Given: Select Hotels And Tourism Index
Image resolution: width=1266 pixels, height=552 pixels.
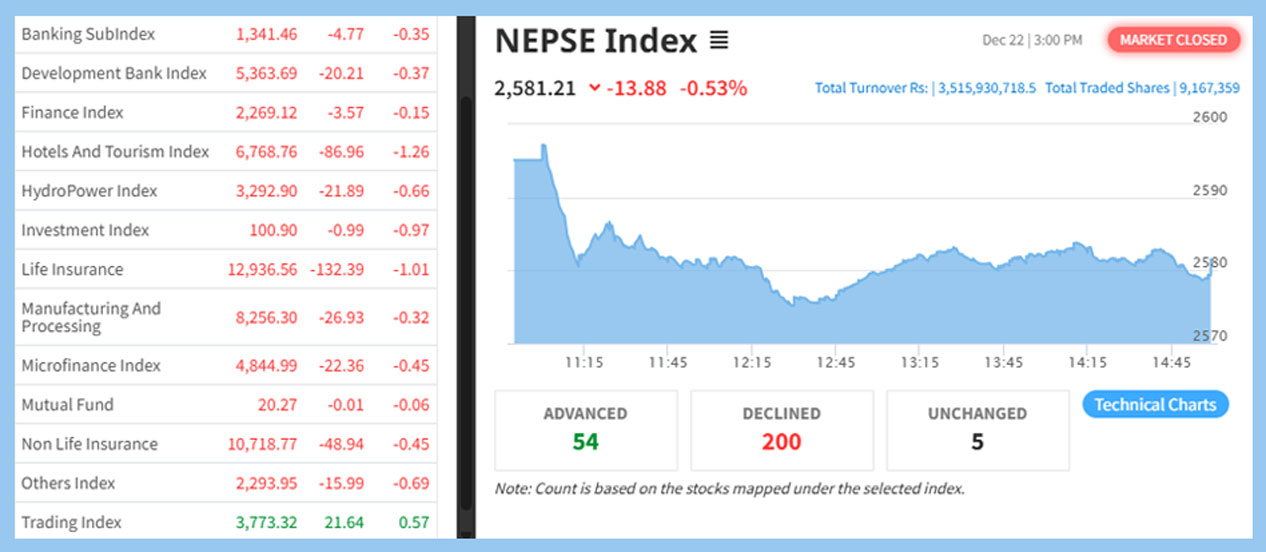Looking at the screenshot, I should pos(115,152).
